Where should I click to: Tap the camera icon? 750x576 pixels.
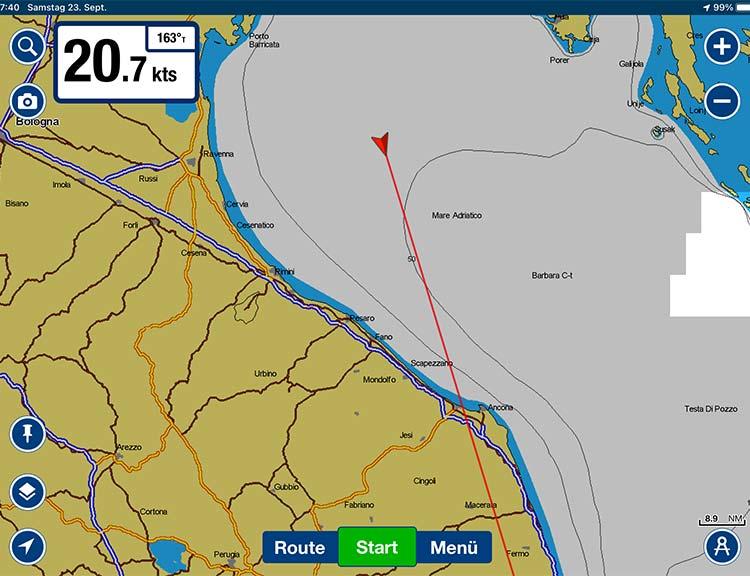pos(28,101)
